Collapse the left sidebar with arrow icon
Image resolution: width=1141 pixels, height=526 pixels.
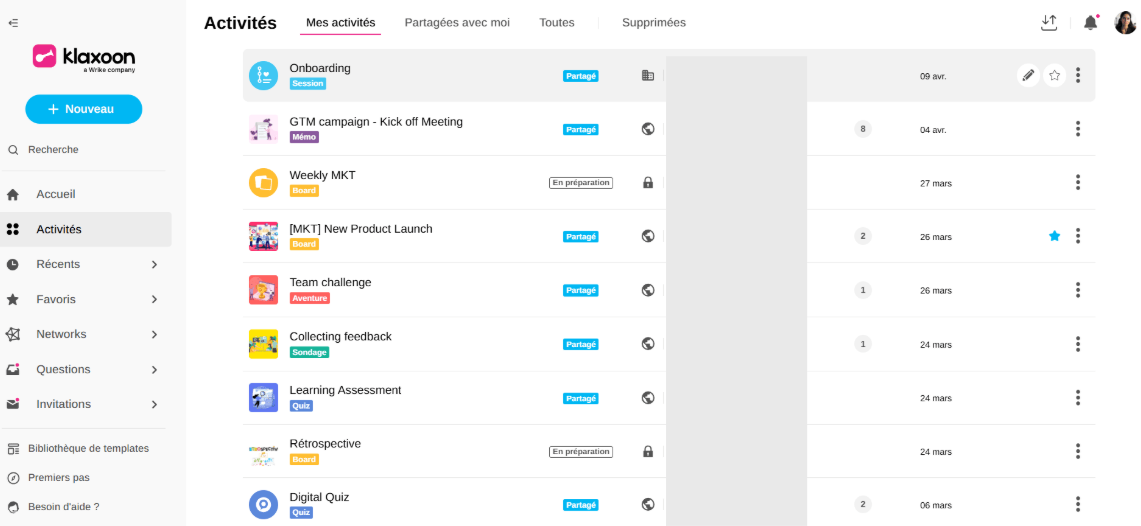12,22
